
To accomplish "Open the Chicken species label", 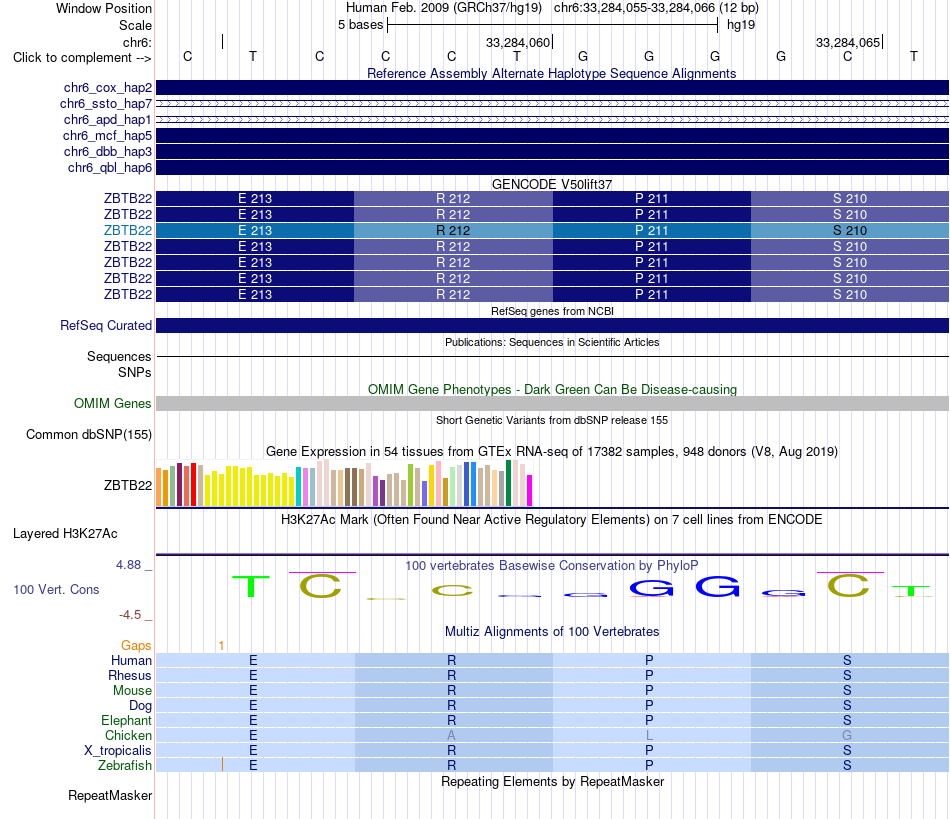I will (128, 735).
